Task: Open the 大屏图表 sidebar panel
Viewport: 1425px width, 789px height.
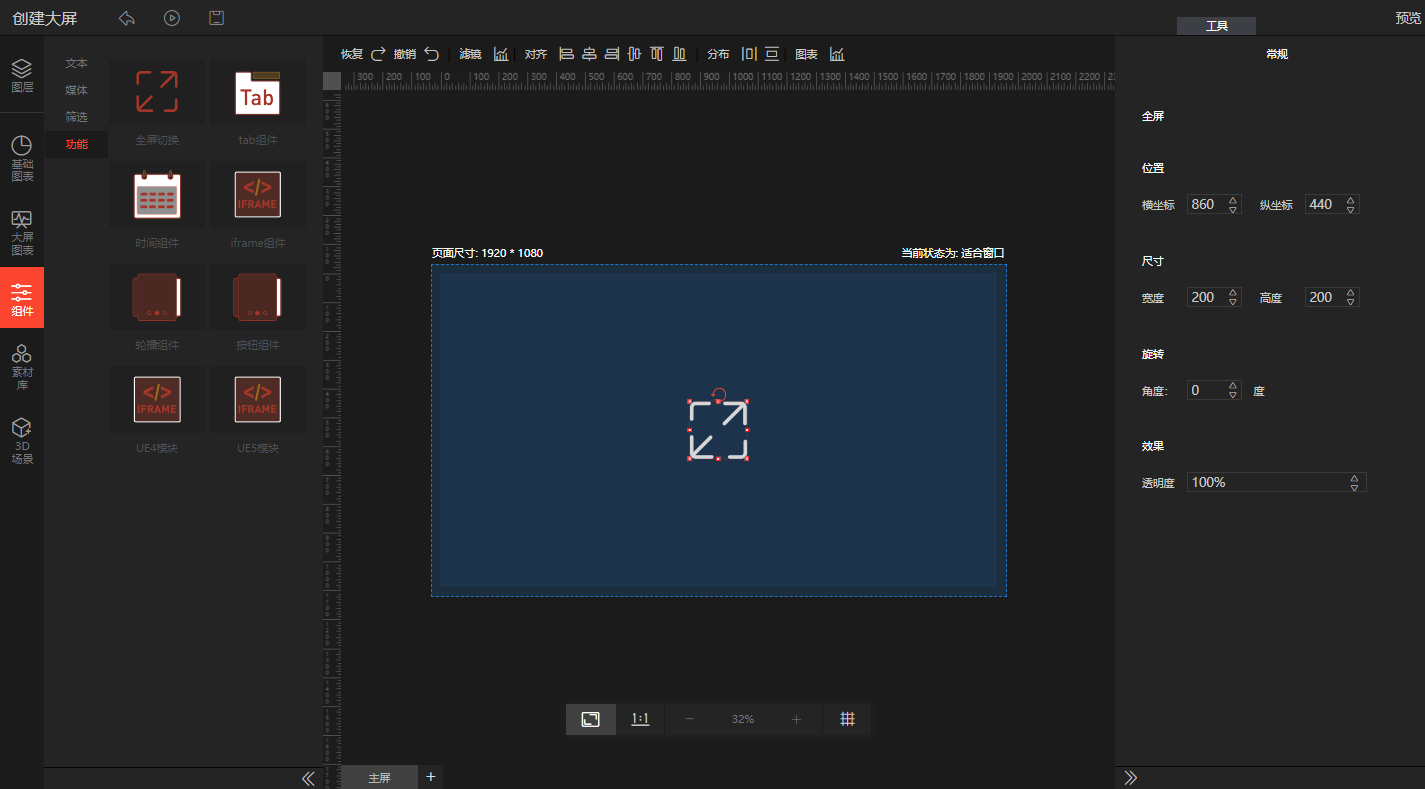Action: [x=22, y=233]
